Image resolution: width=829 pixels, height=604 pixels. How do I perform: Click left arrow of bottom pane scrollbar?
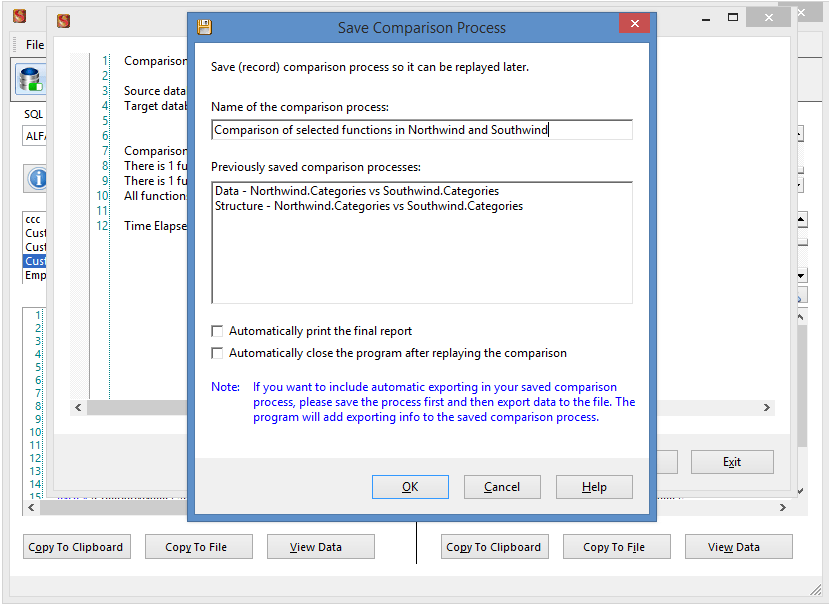coord(31,507)
